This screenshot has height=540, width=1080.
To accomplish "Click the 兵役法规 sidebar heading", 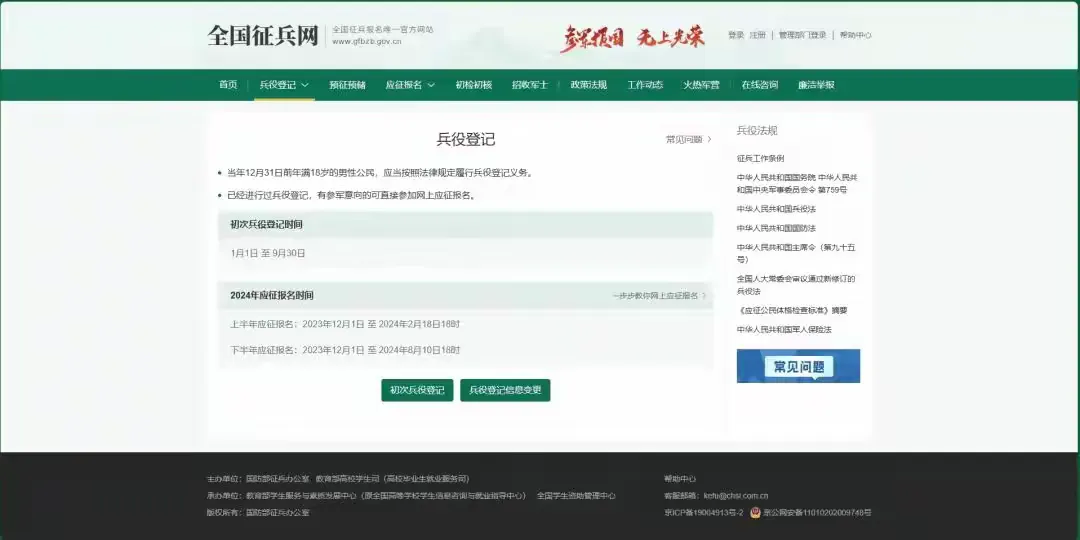I will 757,130.
